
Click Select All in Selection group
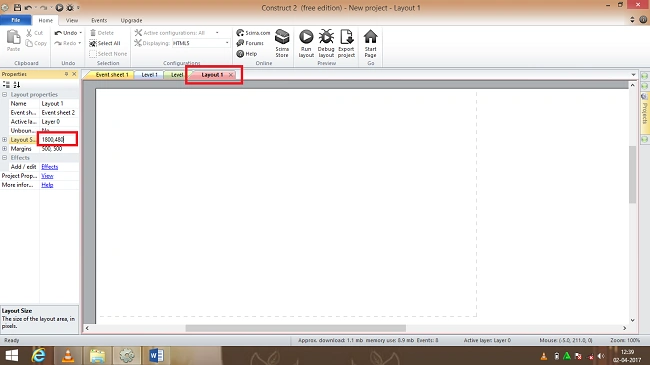pos(105,43)
